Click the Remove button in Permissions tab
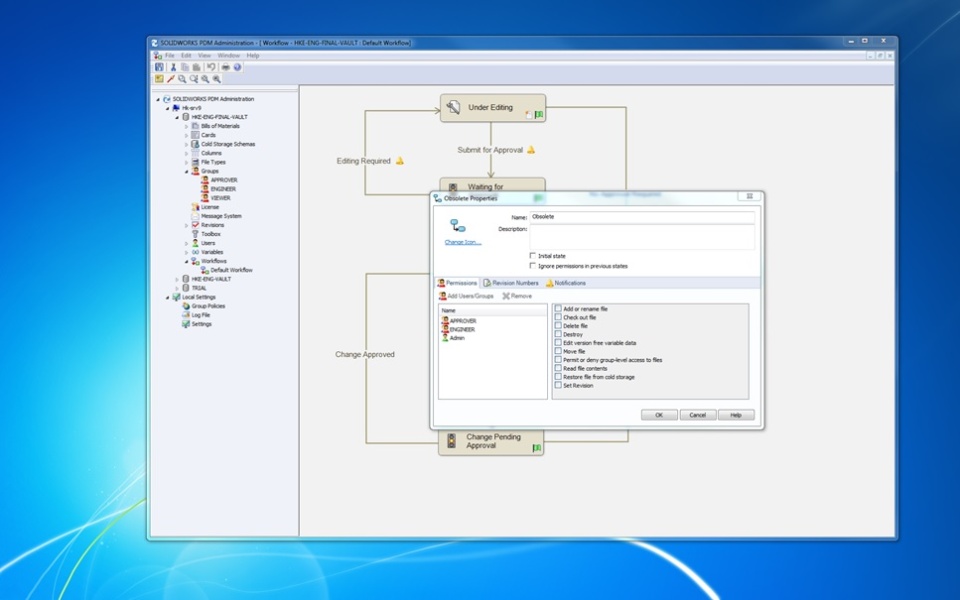 (517, 296)
